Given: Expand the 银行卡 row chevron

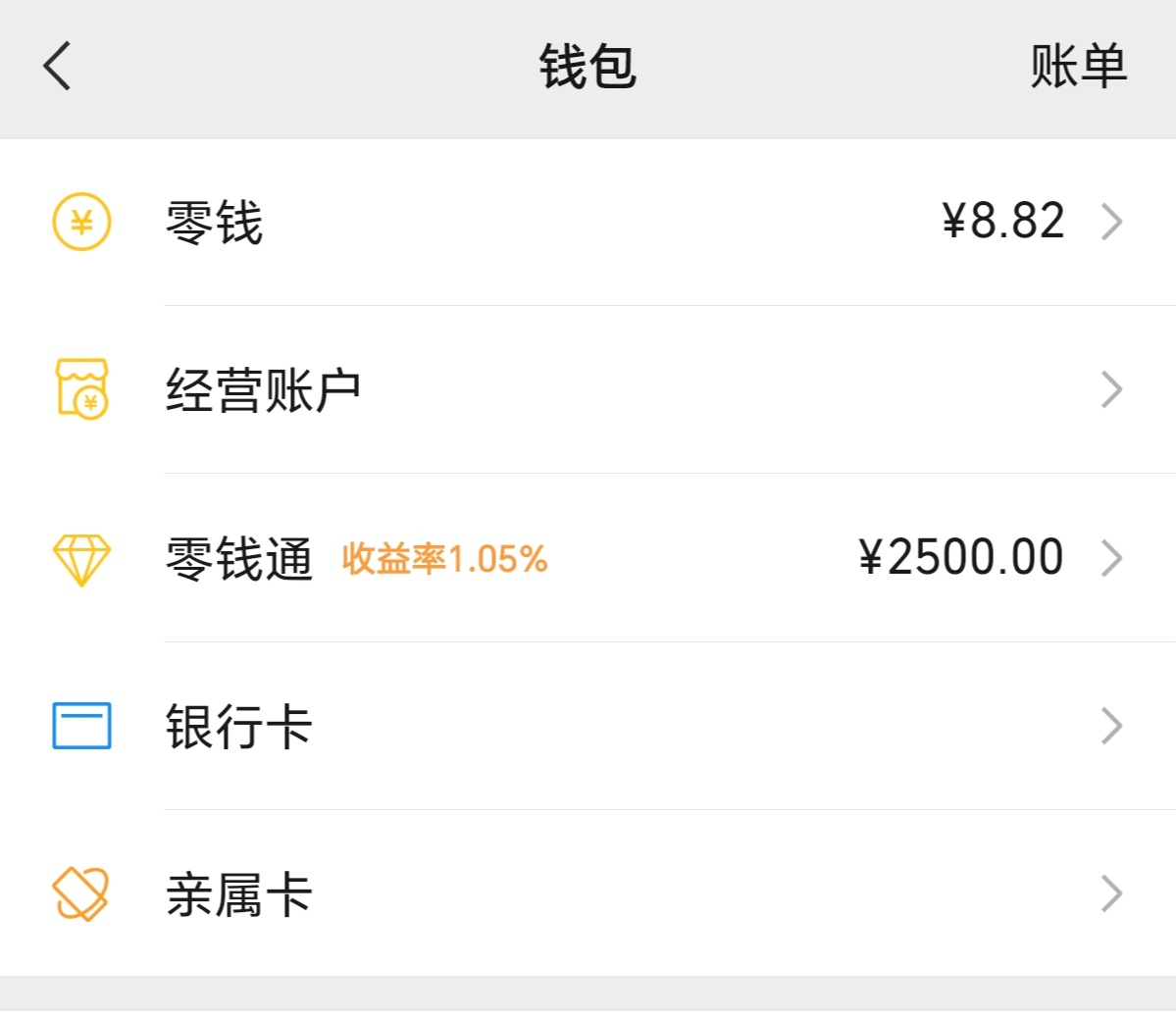Looking at the screenshot, I should point(1111,726).
